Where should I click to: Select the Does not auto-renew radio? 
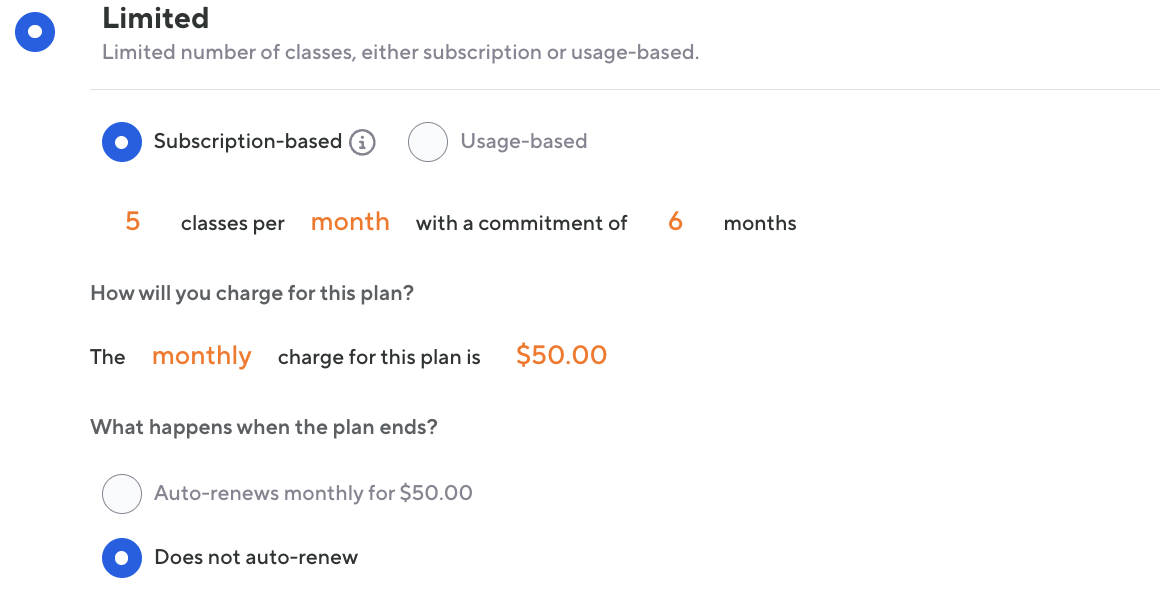tap(122, 557)
